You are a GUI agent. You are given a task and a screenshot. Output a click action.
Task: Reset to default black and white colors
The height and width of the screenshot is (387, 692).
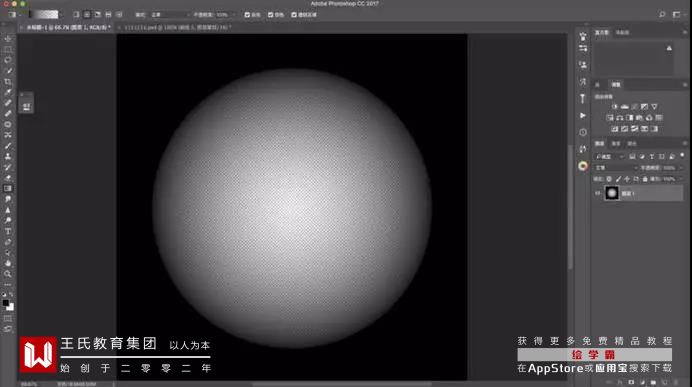pos(4,294)
